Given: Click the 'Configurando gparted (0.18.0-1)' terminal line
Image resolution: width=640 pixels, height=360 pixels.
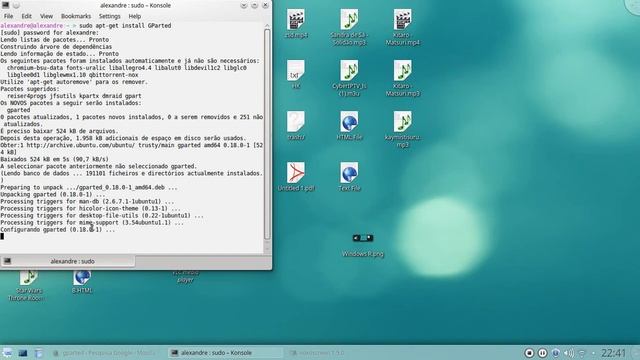Looking at the screenshot, I should click(58, 230).
